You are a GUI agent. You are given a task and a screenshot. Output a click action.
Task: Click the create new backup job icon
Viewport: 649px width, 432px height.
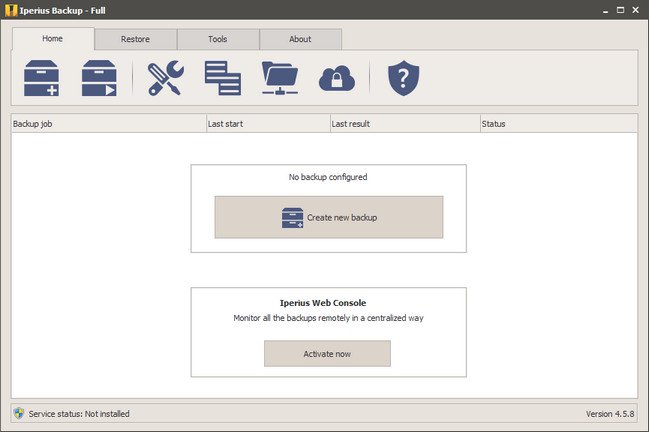[x=41, y=78]
